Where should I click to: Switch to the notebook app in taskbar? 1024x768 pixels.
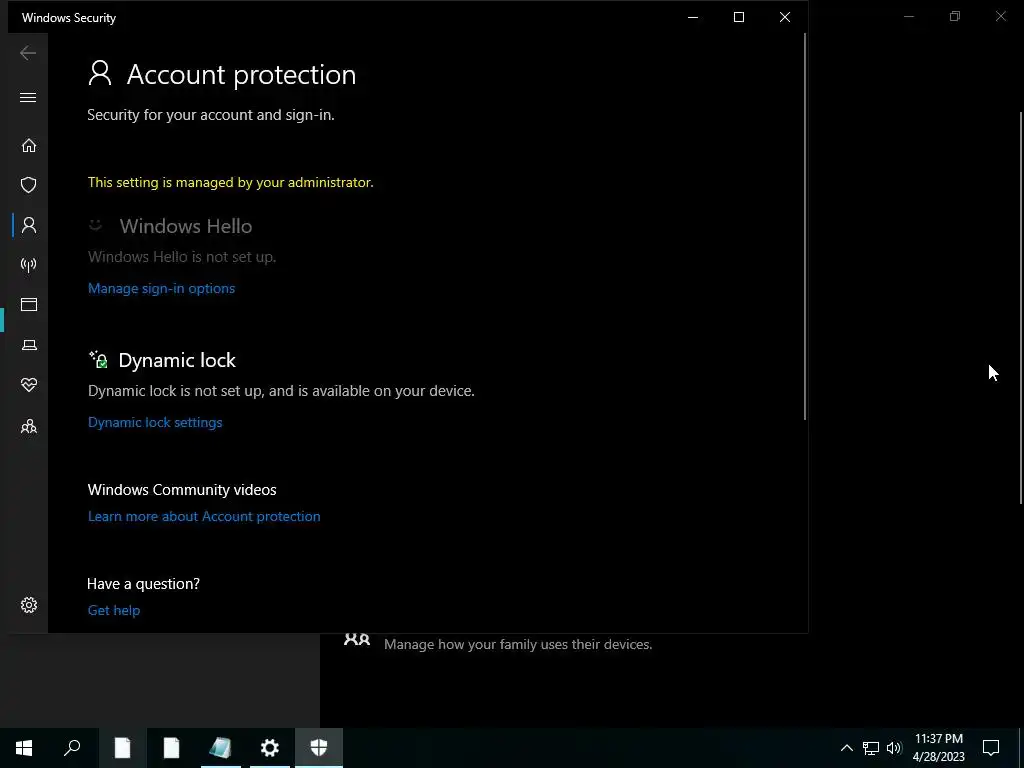(x=221, y=748)
